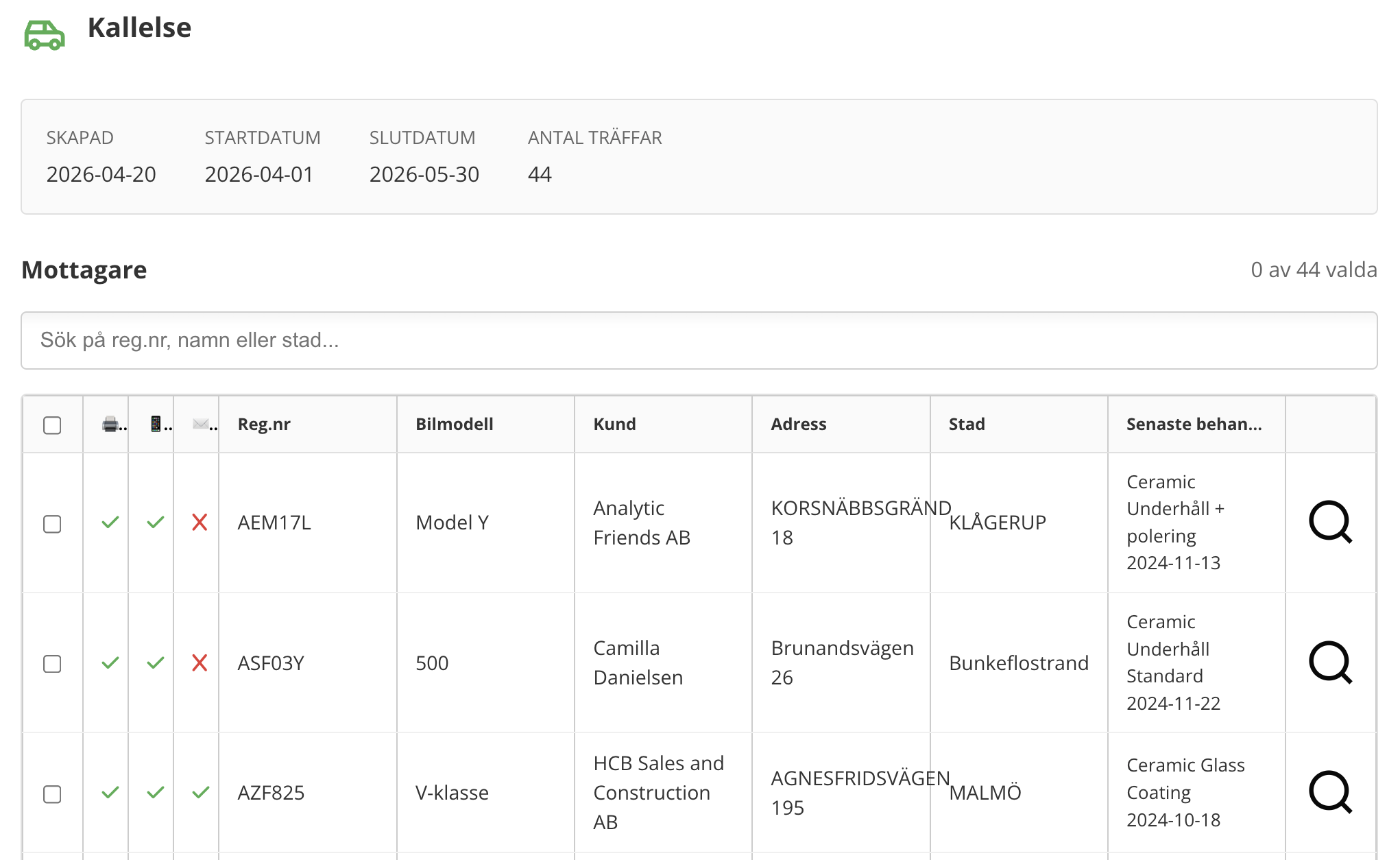Viewport: 1400px width, 860px height.
Task: Select the Camilla Danielsen row checkbox
Action: click(x=52, y=664)
